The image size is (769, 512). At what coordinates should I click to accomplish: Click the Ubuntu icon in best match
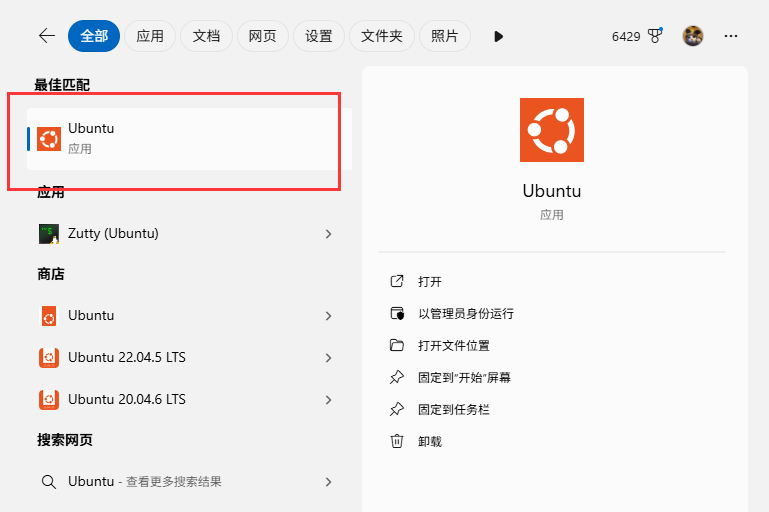[x=49, y=139]
